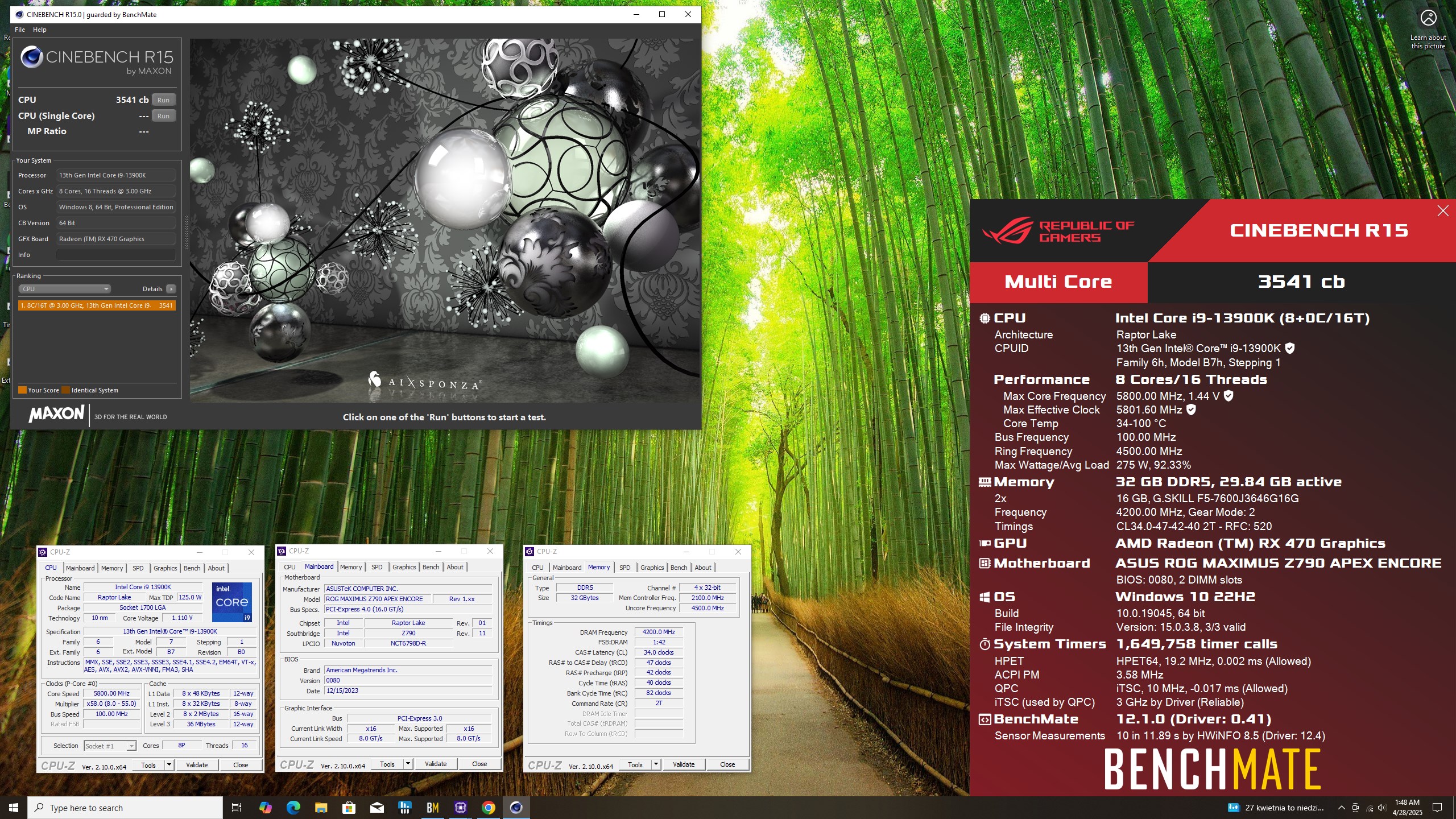
Task: Switch to BenchMate via BM taskbar icon
Action: (432, 808)
